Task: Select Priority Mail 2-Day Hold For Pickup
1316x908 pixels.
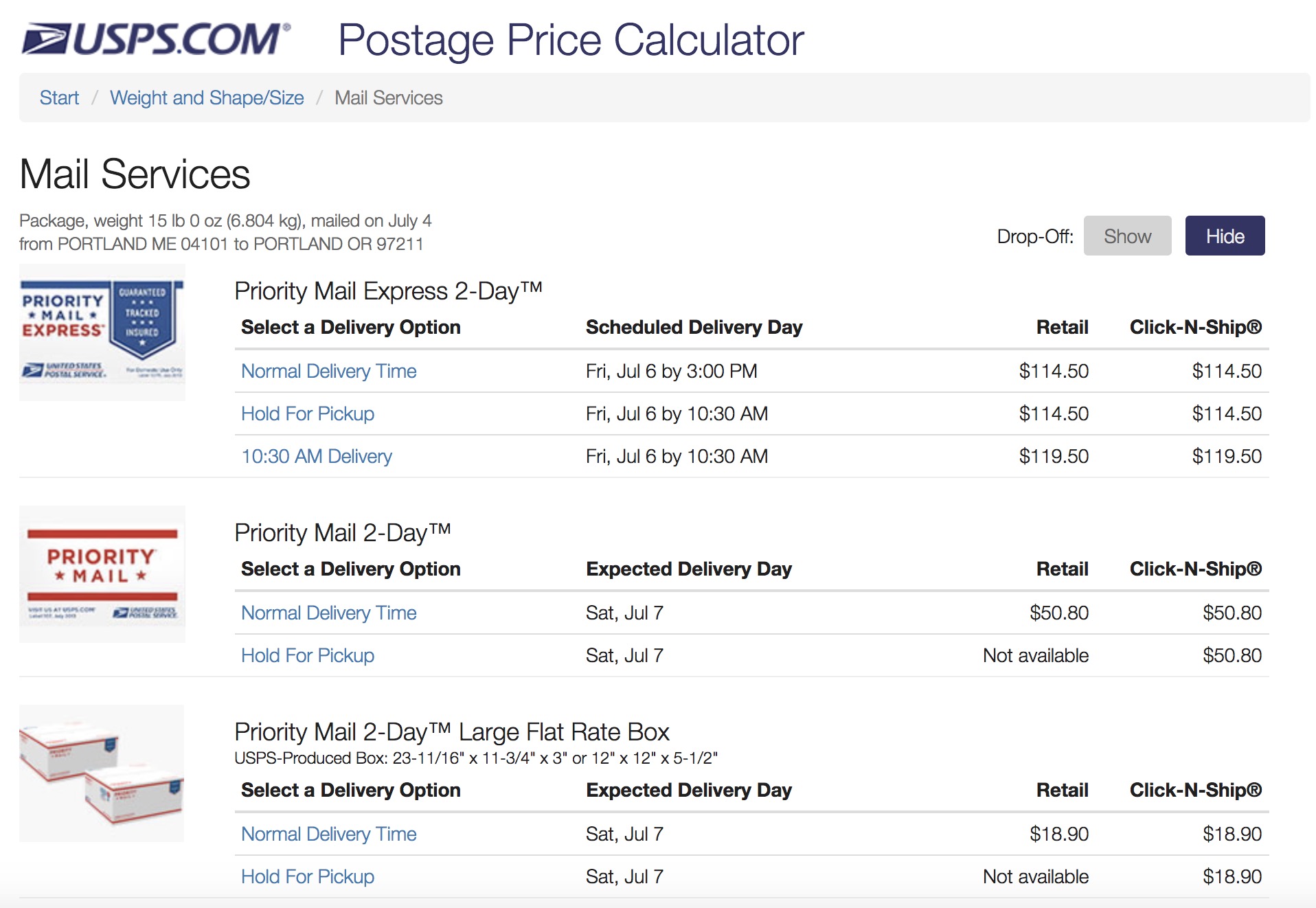Action: click(307, 655)
